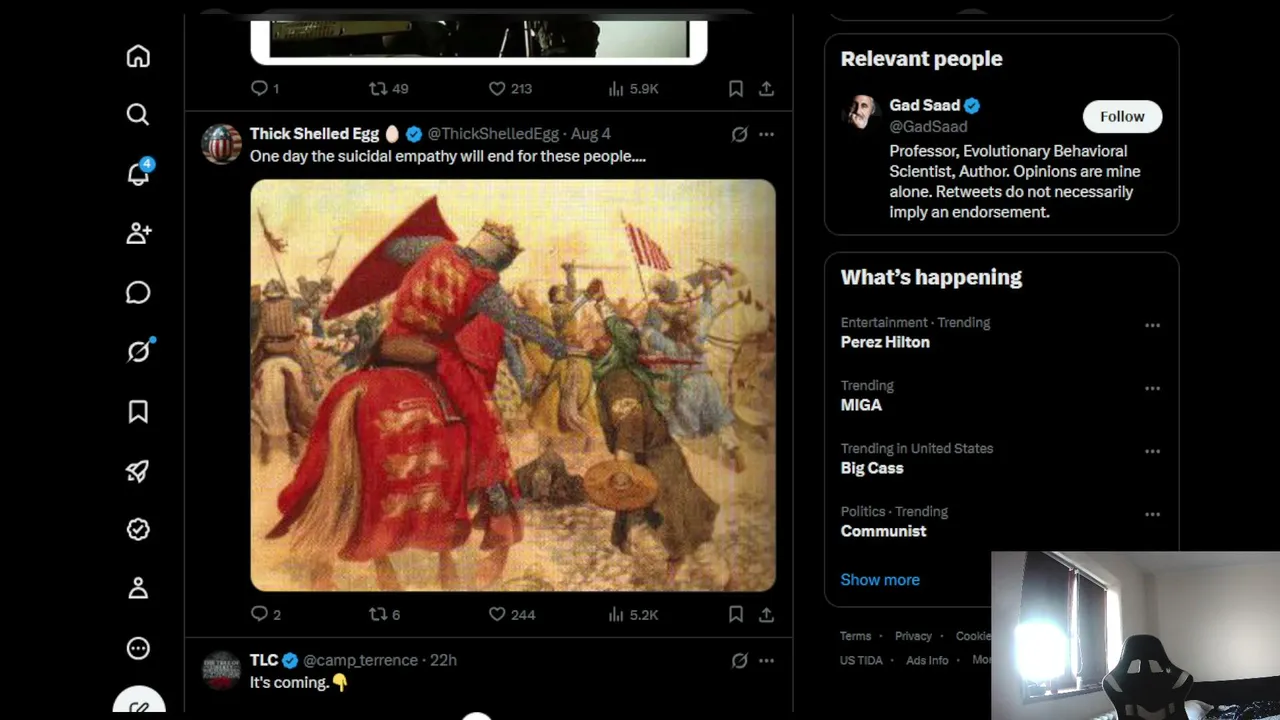Screen dimensions: 1280x720
Task: Open the Perez Hilton trending topic
Action: pyautogui.click(x=885, y=342)
